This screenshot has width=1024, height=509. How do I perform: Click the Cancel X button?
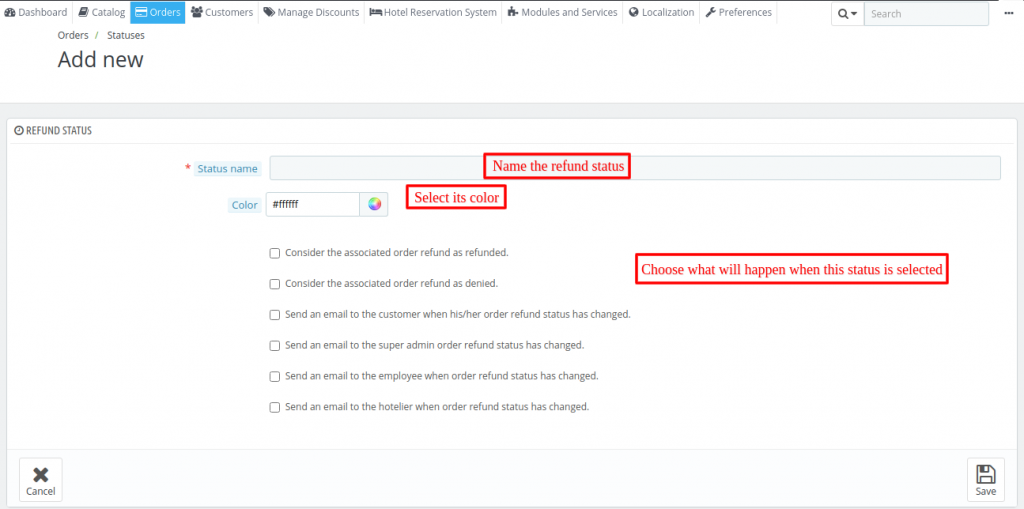[40, 480]
